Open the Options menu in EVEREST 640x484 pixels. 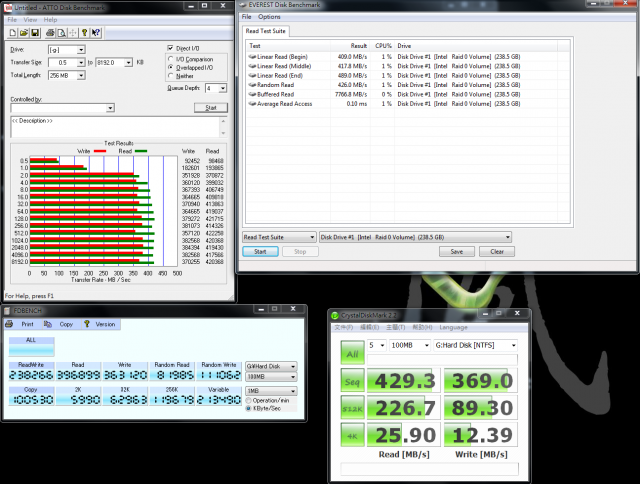pyautogui.click(x=269, y=17)
